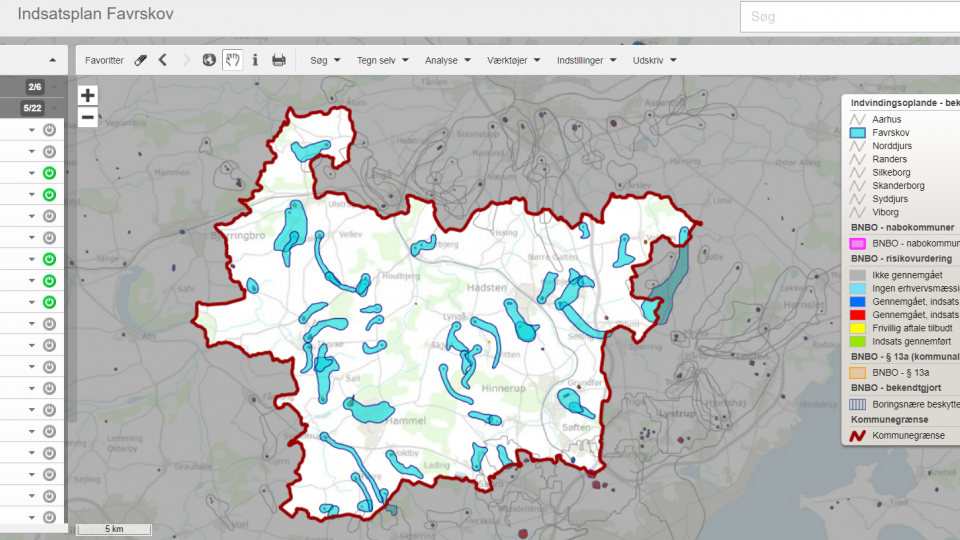Open the Udskriv menu button
Image resolution: width=960 pixels, height=540 pixels.
tap(655, 60)
